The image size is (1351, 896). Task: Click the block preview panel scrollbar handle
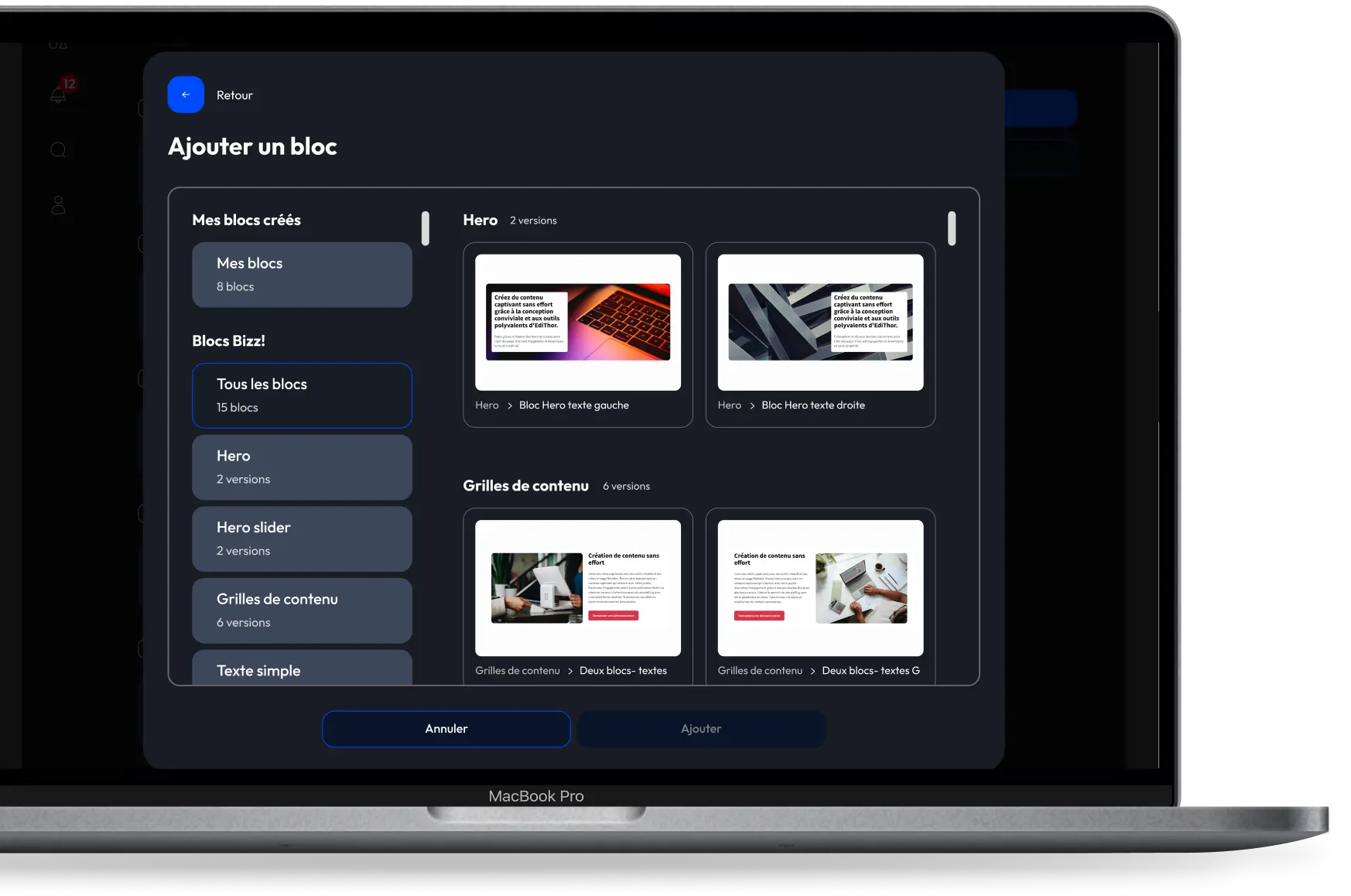[952, 228]
